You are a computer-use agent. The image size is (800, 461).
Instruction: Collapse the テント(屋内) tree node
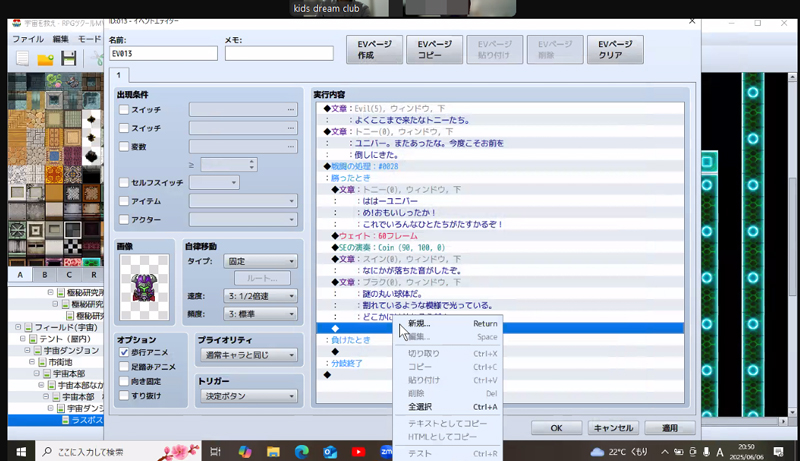[x=23, y=339]
